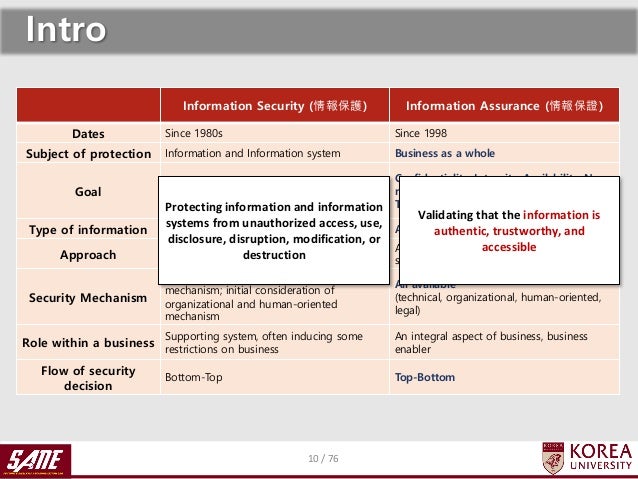
Task: Click the 'Top-Bottom' cell
Action: (505, 377)
